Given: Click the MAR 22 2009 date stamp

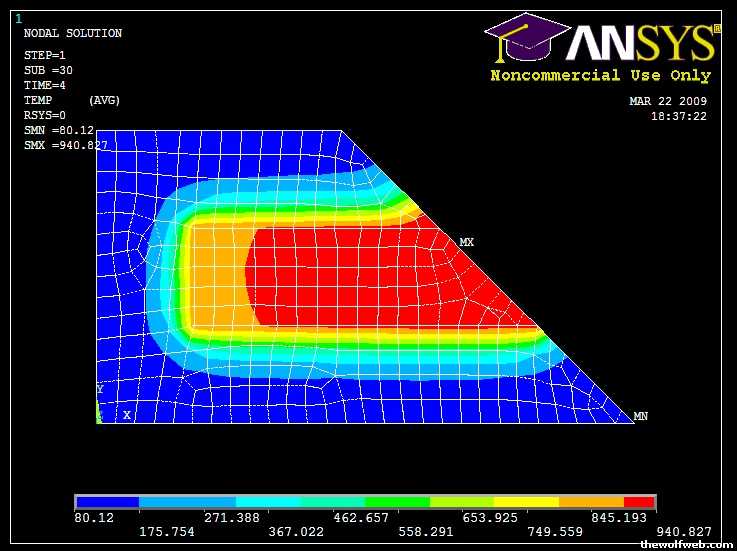Looking at the screenshot, I should pos(667,101).
